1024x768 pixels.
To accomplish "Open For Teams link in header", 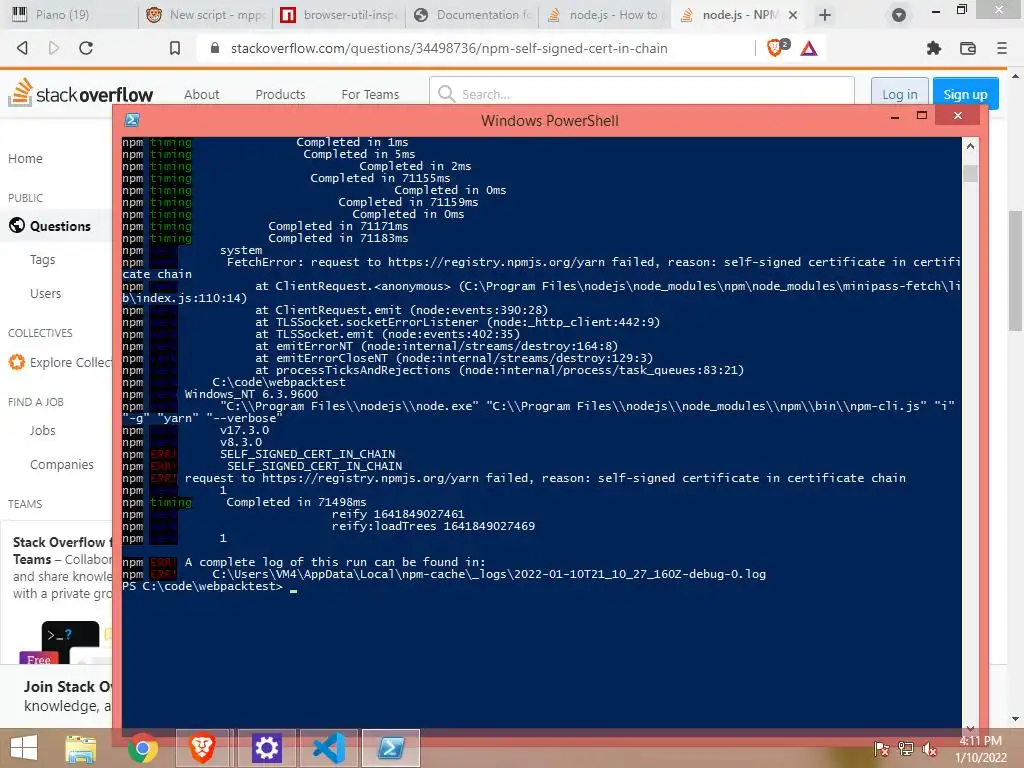I will [370, 94].
